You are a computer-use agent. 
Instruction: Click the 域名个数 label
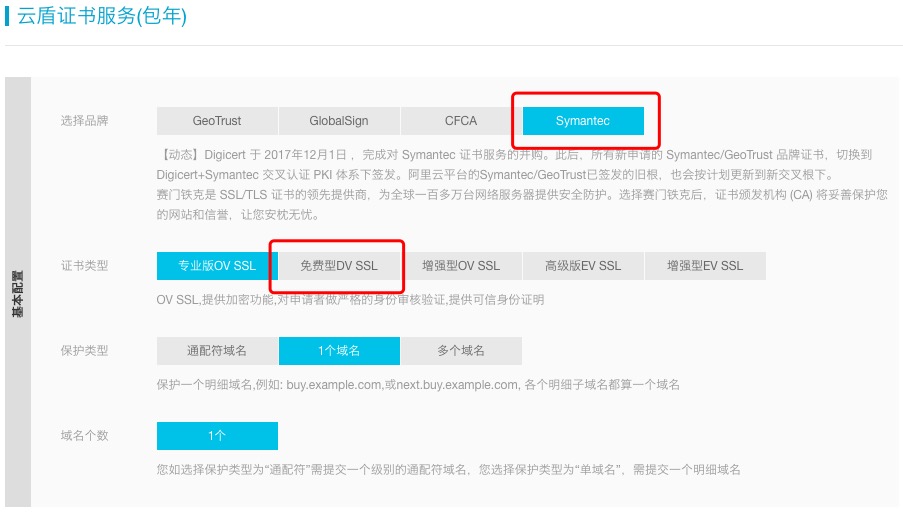pos(85,436)
